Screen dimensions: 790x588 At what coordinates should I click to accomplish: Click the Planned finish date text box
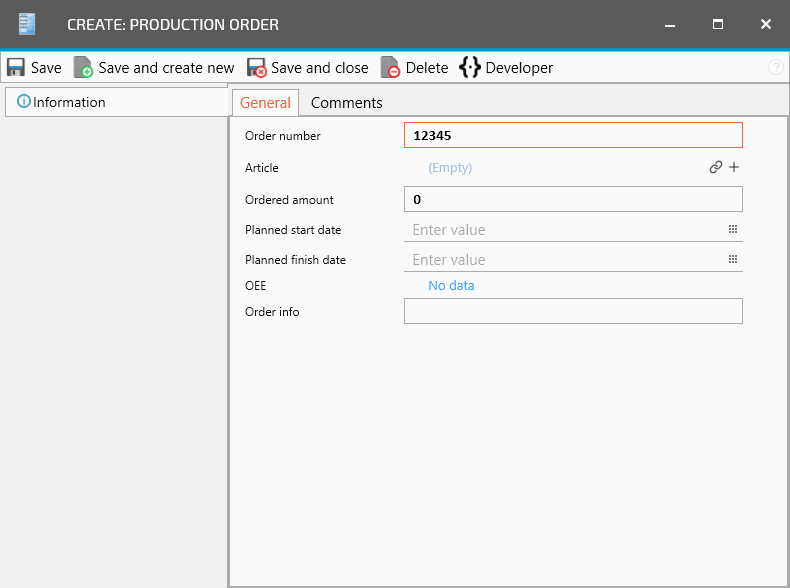[x=560, y=260]
